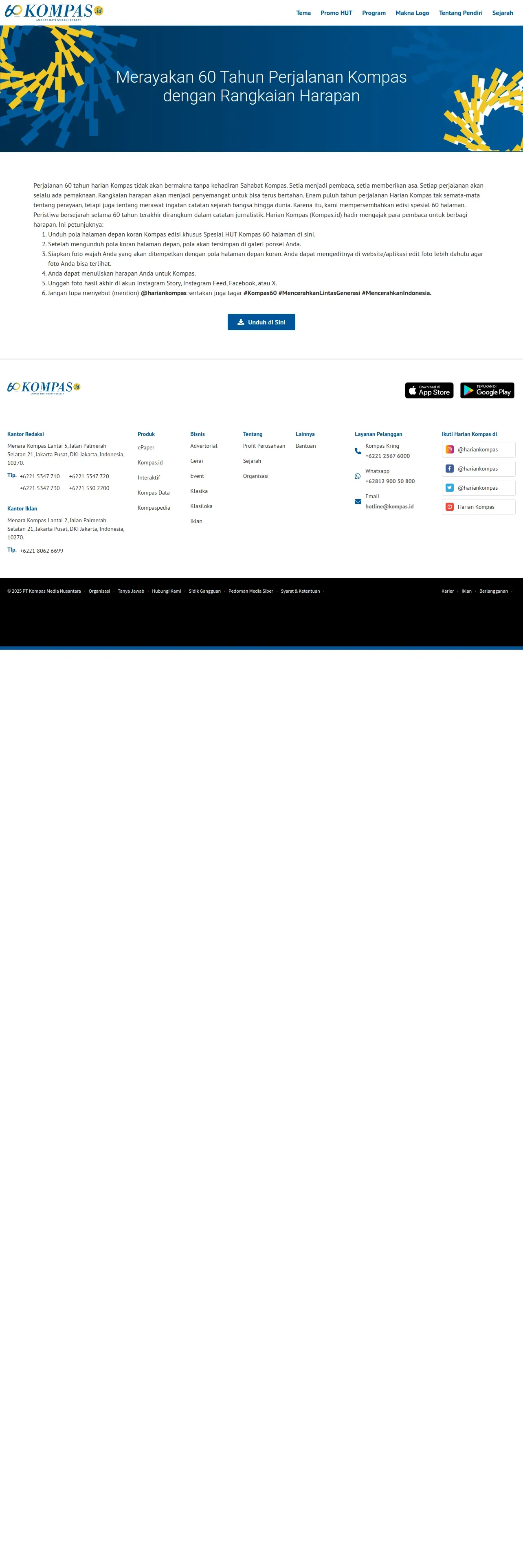Open the Kompaspedia link
Screen dimensions: 523x1568
coord(154,508)
